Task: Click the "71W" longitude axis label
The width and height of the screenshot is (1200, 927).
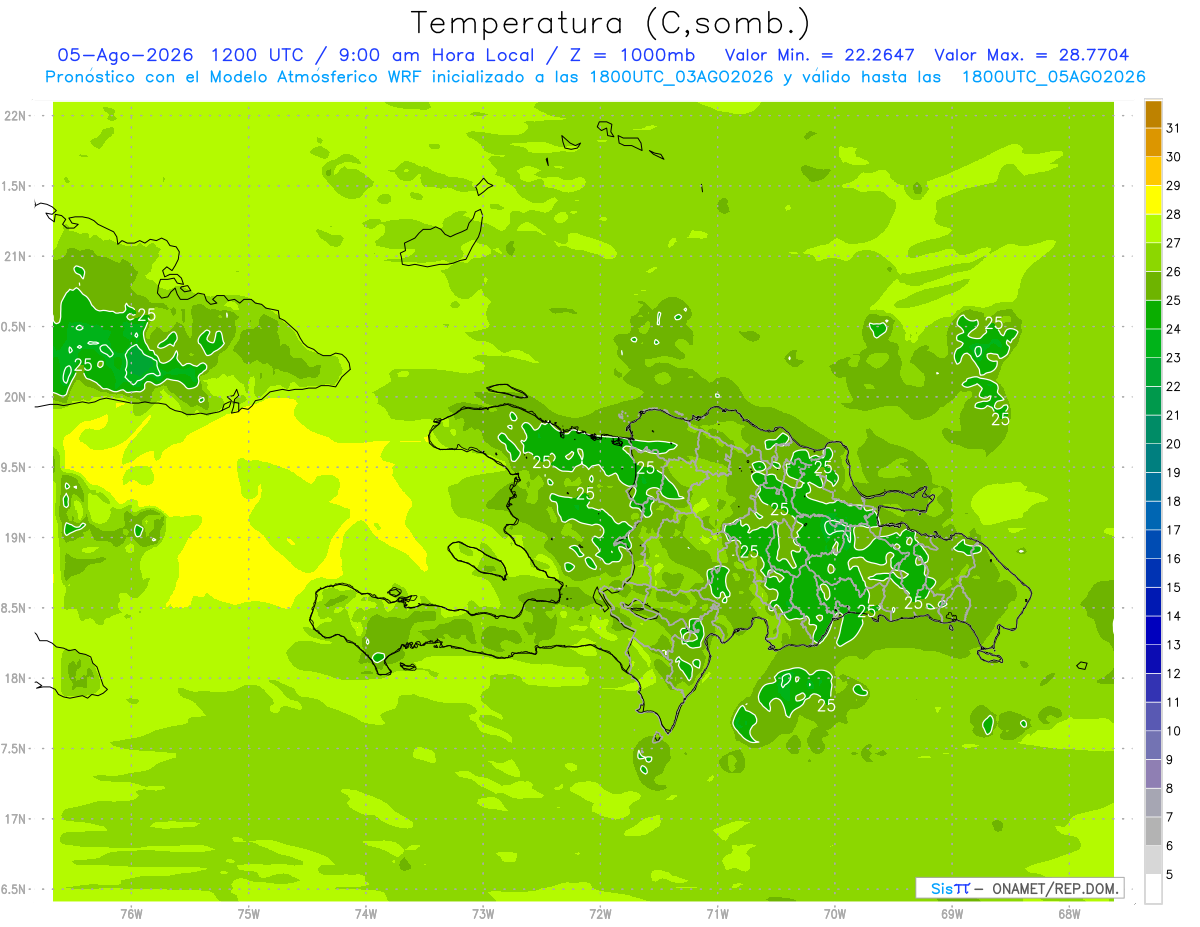Action: point(717,913)
